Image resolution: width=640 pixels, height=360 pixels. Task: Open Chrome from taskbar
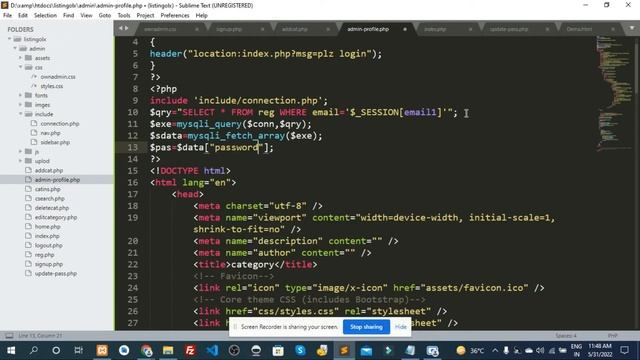click(x=146, y=351)
